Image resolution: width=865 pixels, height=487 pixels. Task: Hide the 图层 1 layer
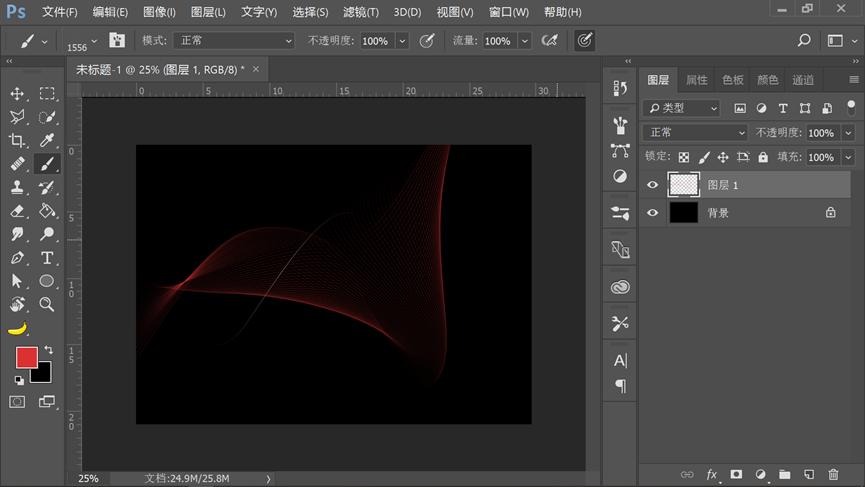click(653, 185)
